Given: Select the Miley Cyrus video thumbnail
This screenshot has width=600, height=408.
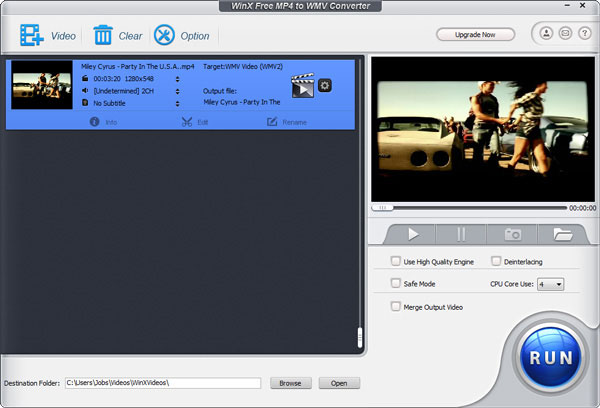Looking at the screenshot, I should click(42, 85).
